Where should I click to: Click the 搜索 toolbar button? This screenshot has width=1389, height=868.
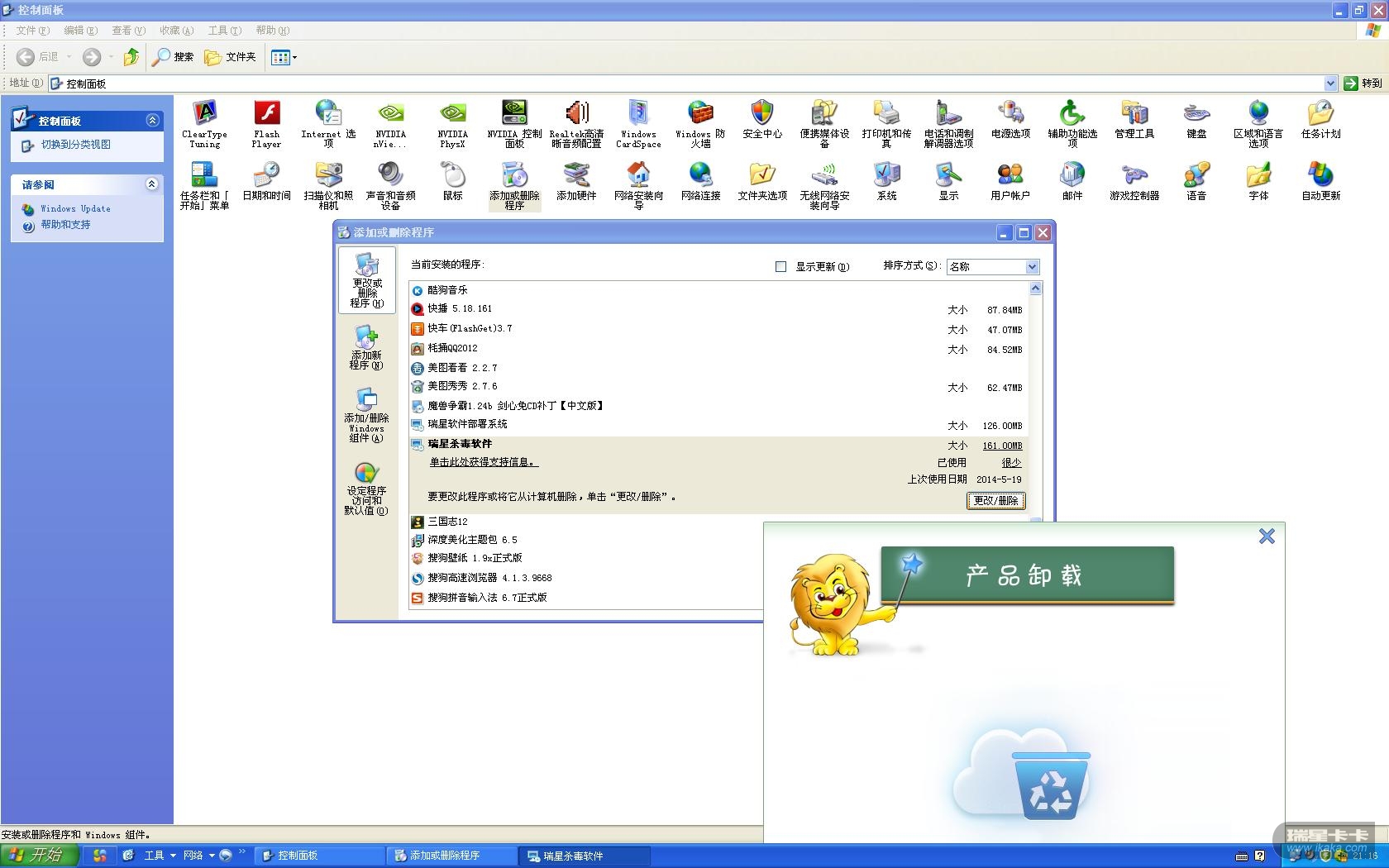tap(173, 57)
